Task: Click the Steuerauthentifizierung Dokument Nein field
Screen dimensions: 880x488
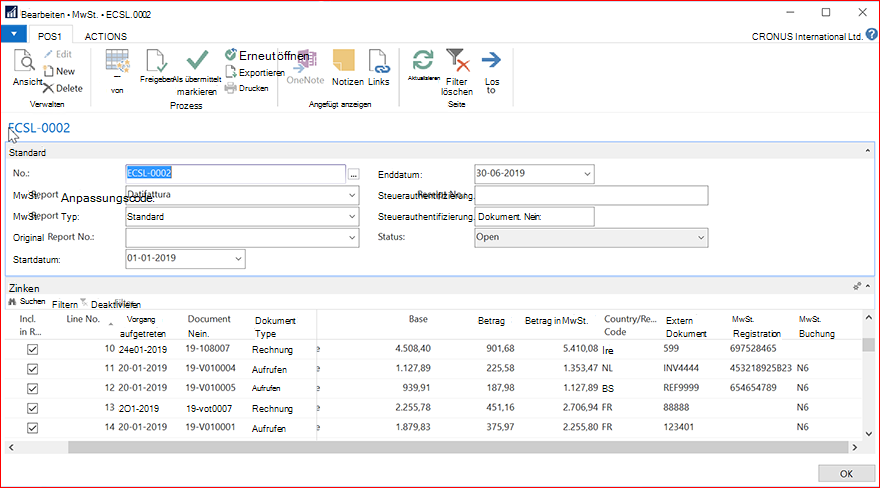Action: tap(534, 217)
